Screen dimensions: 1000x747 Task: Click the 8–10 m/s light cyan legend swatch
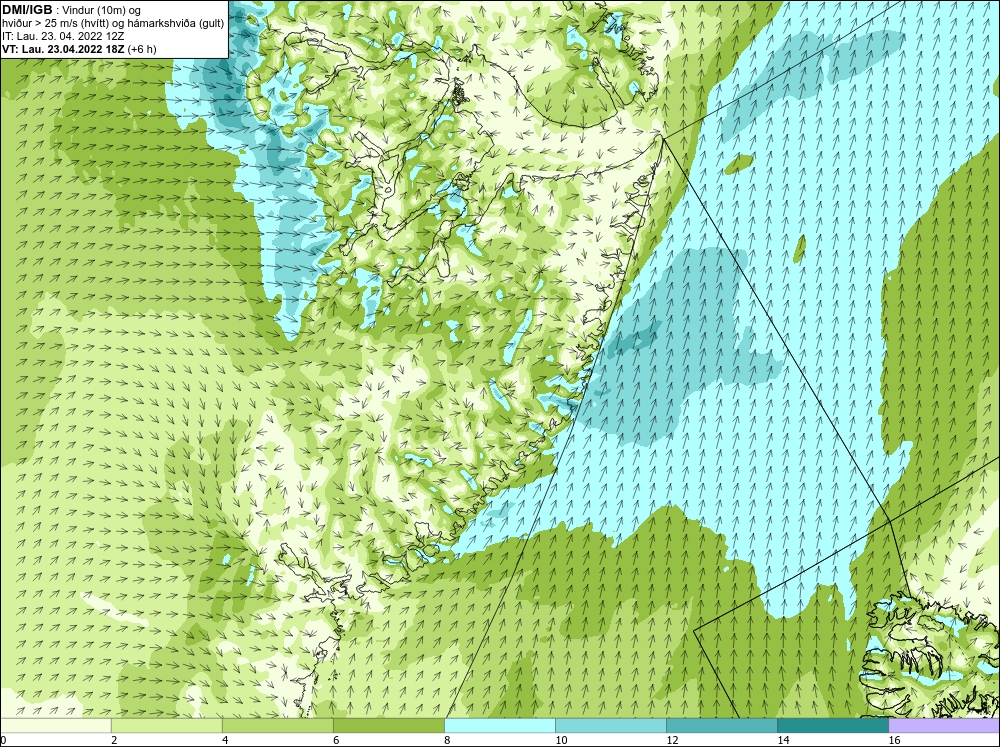tap(500, 725)
